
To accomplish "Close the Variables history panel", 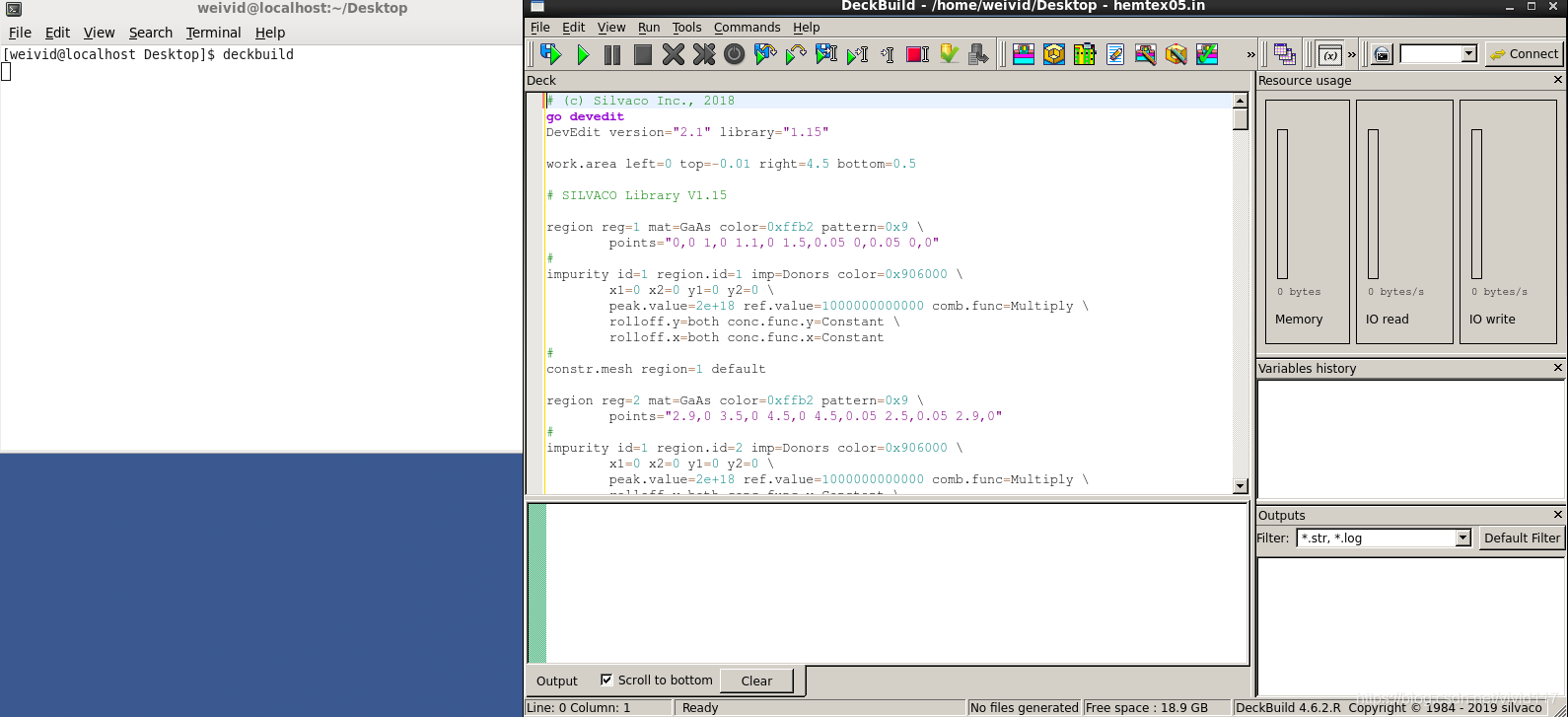I will [x=1558, y=368].
